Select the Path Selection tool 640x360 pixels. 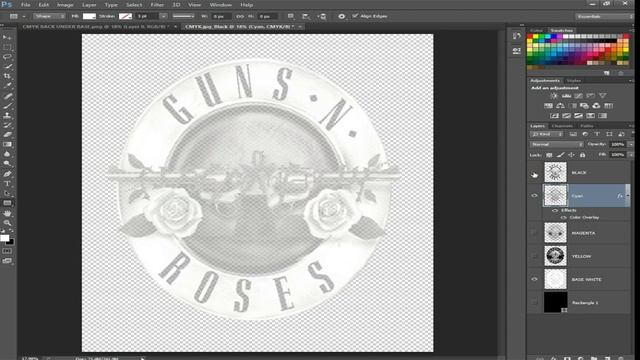click(x=7, y=193)
